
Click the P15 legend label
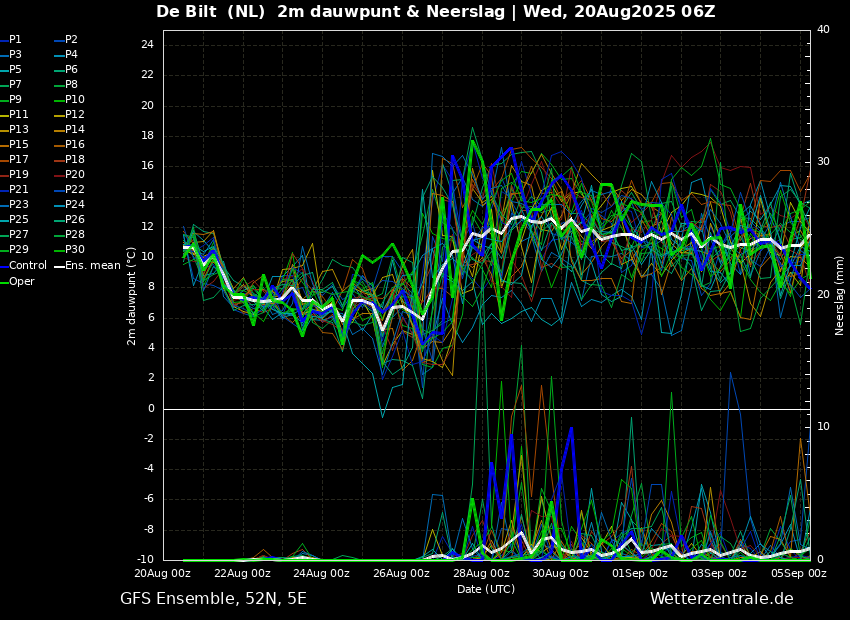click(x=18, y=145)
